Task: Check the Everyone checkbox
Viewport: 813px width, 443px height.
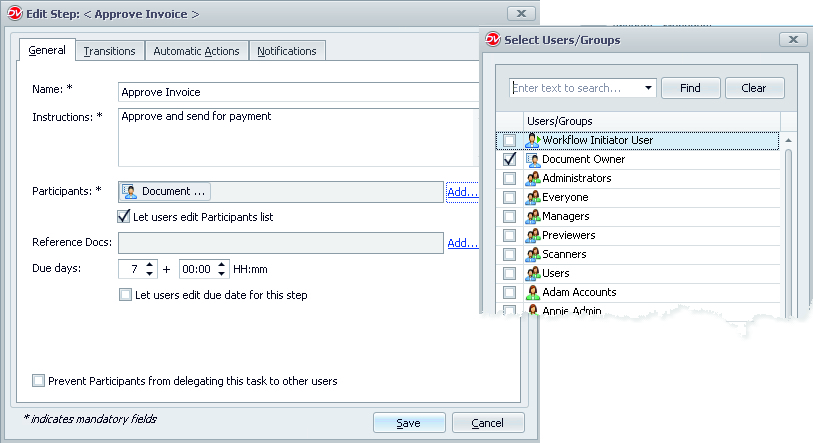Action: click(510, 198)
